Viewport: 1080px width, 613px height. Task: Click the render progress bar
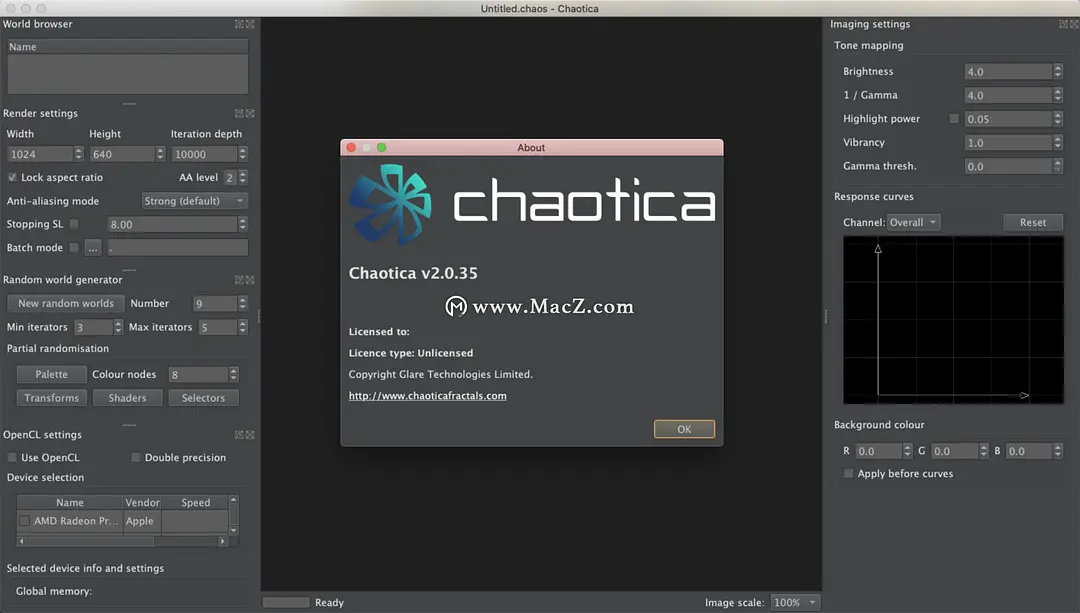tap(286, 602)
